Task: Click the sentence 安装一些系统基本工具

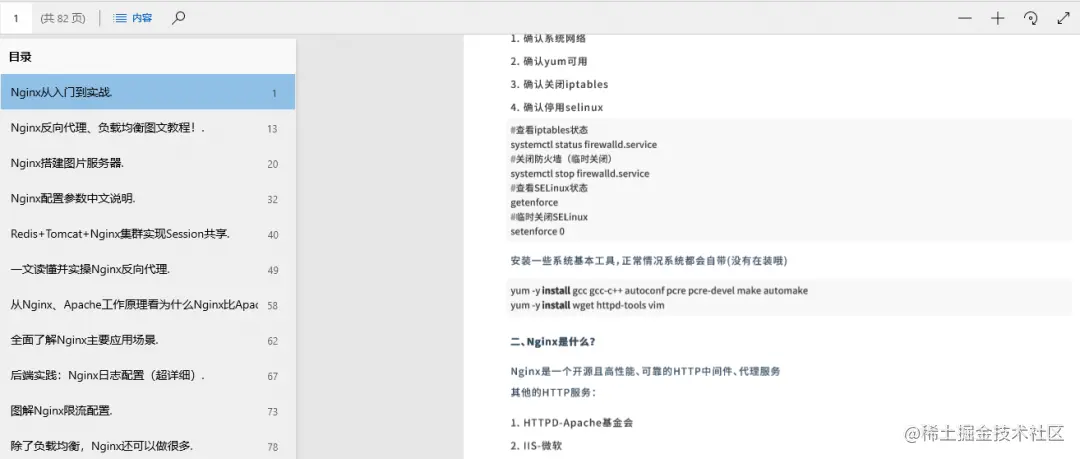Action: tap(649, 261)
